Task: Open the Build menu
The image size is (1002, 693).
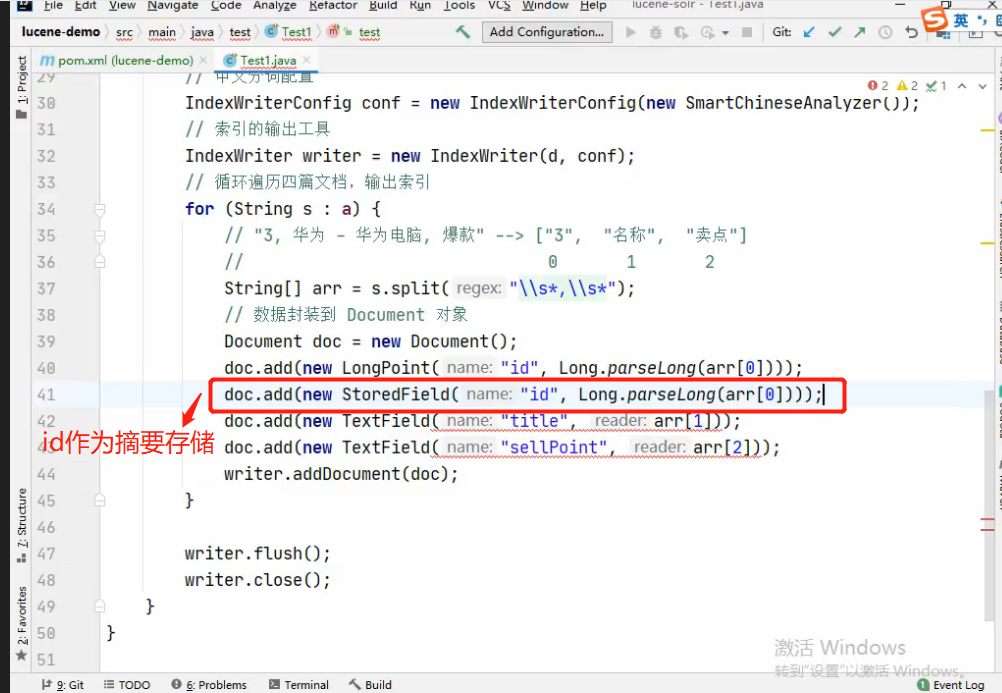Action: (x=383, y=5)
